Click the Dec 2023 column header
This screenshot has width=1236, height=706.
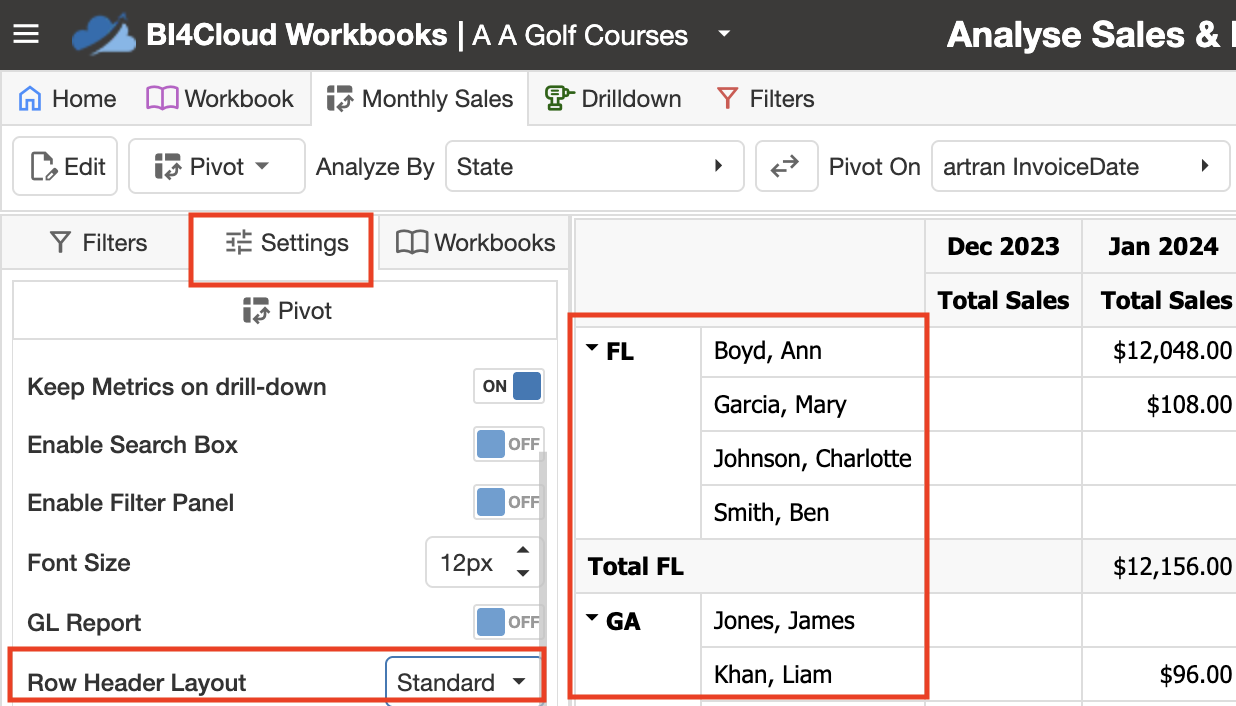(x=1003, y=246)
